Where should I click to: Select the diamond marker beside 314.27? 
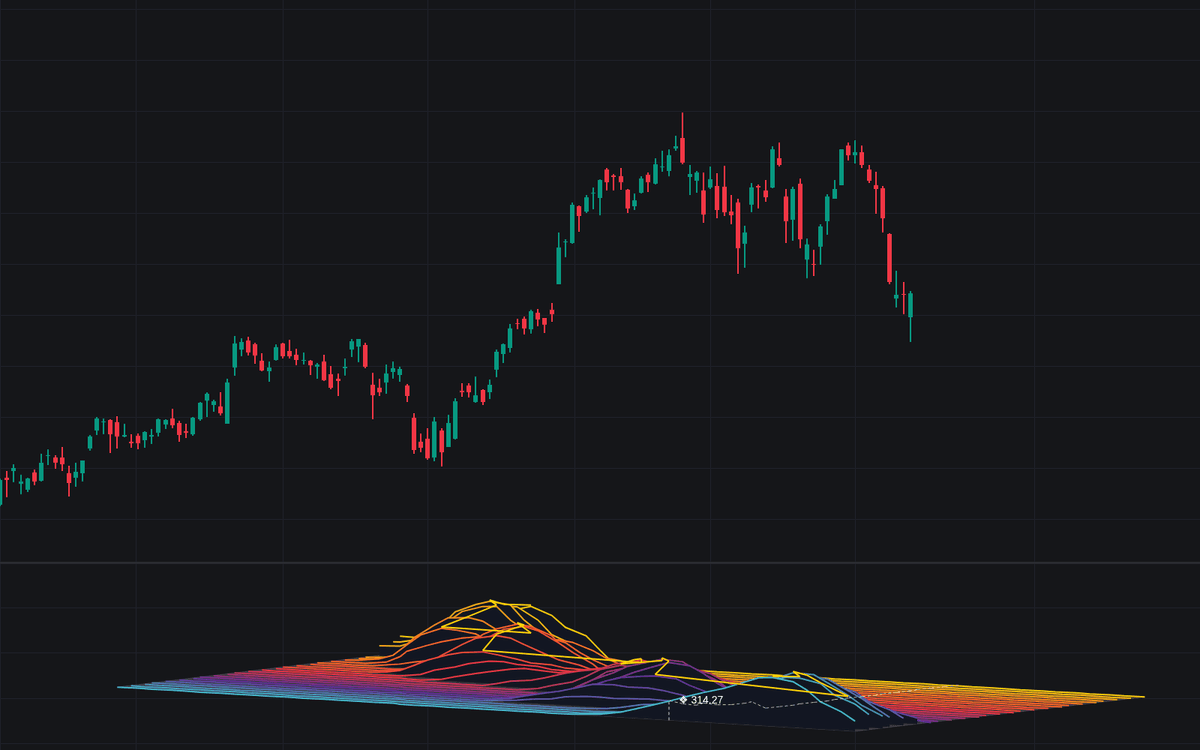[x=684, y=700]
